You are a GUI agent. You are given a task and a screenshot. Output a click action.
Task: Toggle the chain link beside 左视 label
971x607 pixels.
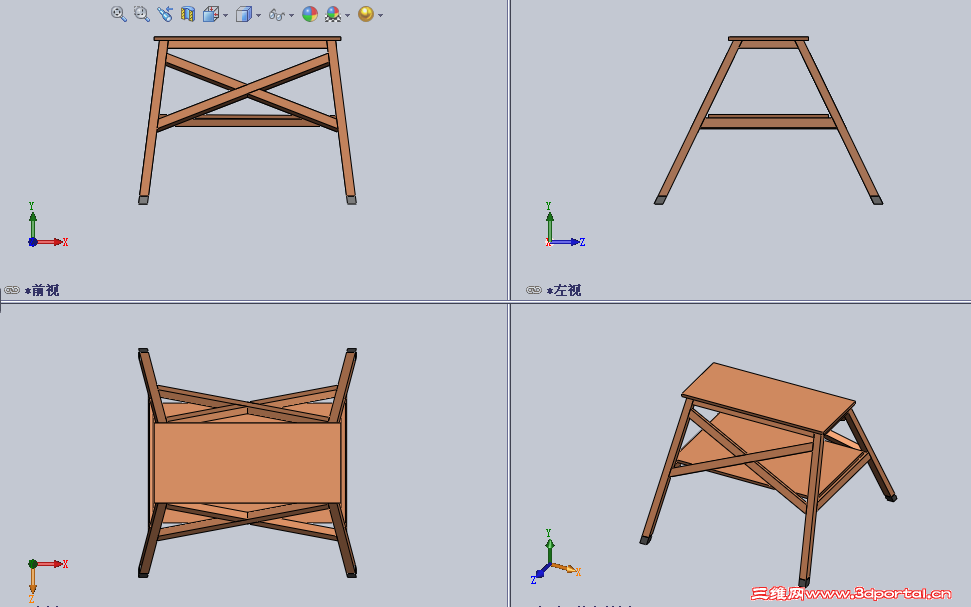(x=532, y=290)
